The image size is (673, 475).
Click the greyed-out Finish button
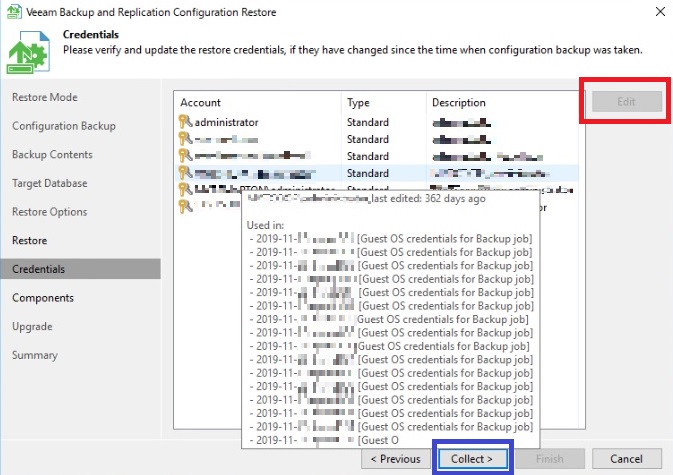(549, 459)
